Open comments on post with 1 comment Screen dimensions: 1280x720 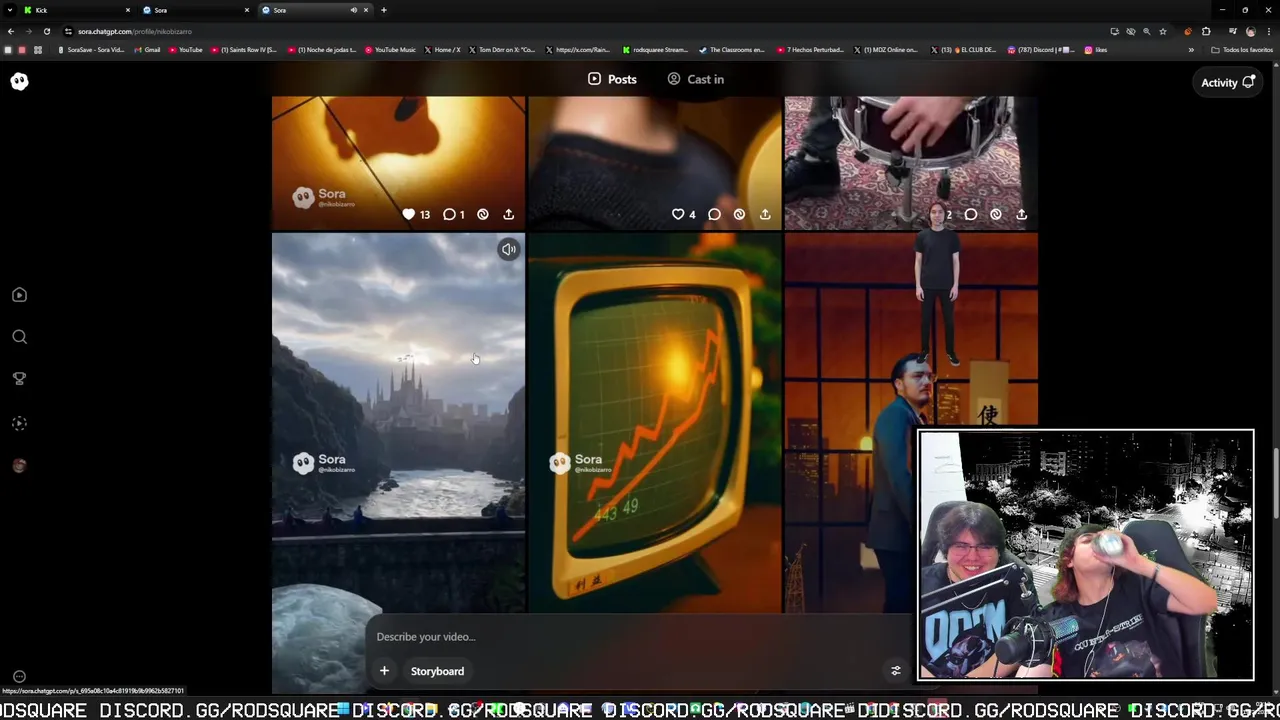pyautogui.click(x=449, y=214)
